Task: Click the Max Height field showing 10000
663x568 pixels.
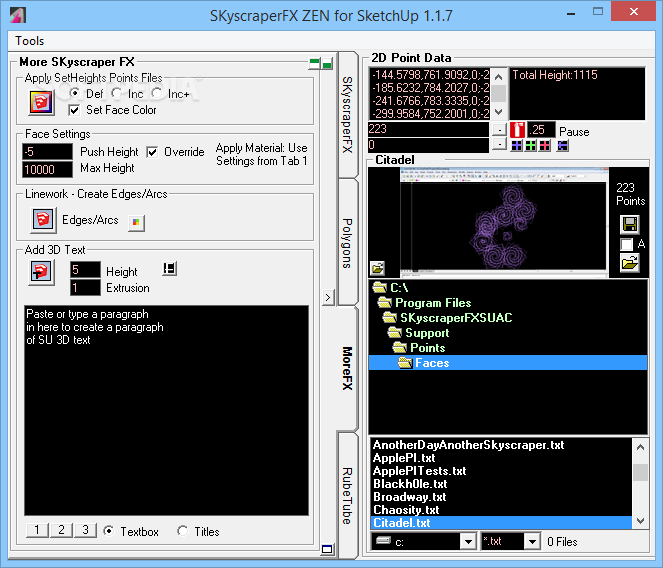Action: tap(47, 169)
